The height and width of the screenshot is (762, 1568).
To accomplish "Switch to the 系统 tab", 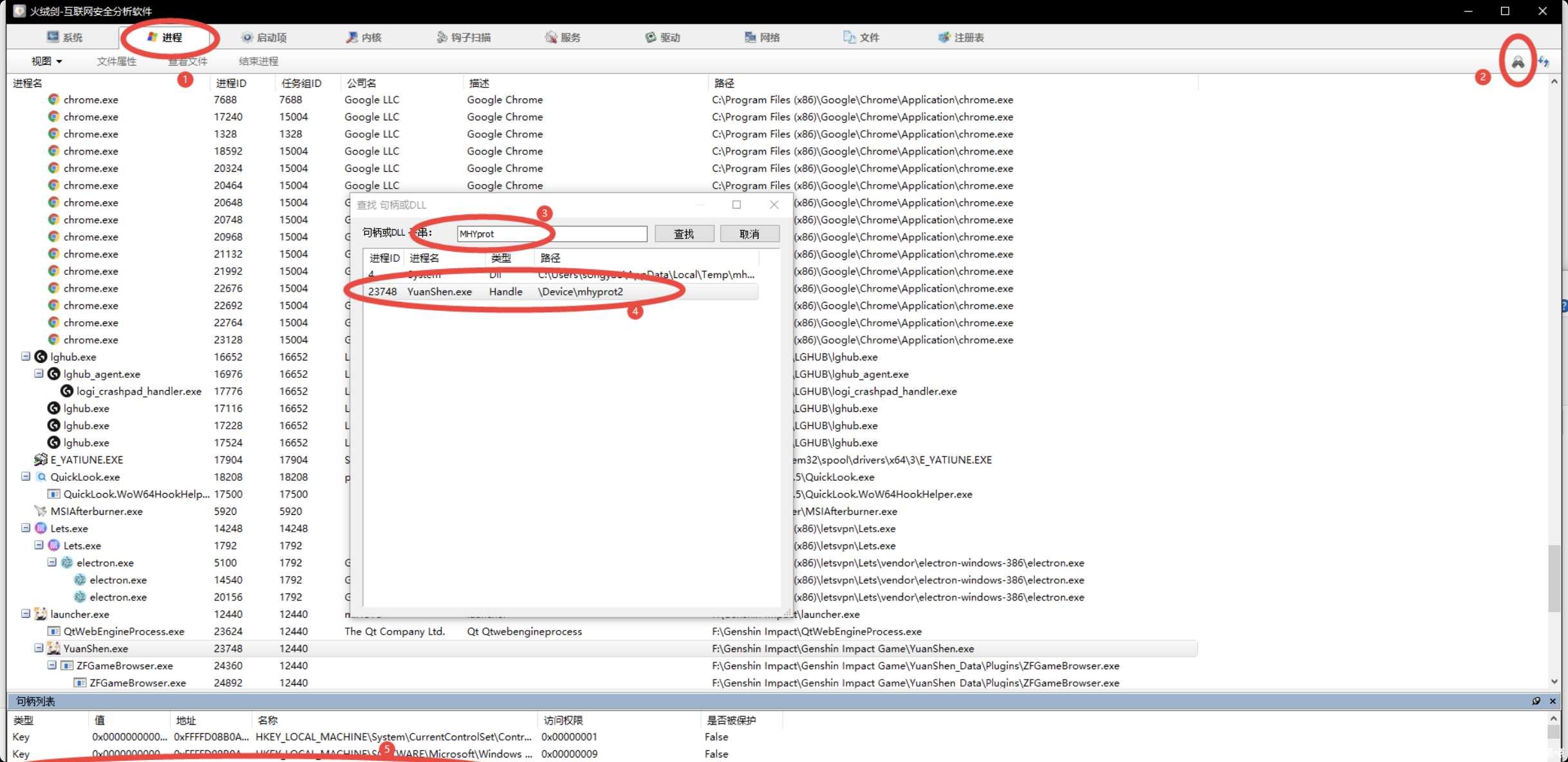I will click(x=64, y=37).
